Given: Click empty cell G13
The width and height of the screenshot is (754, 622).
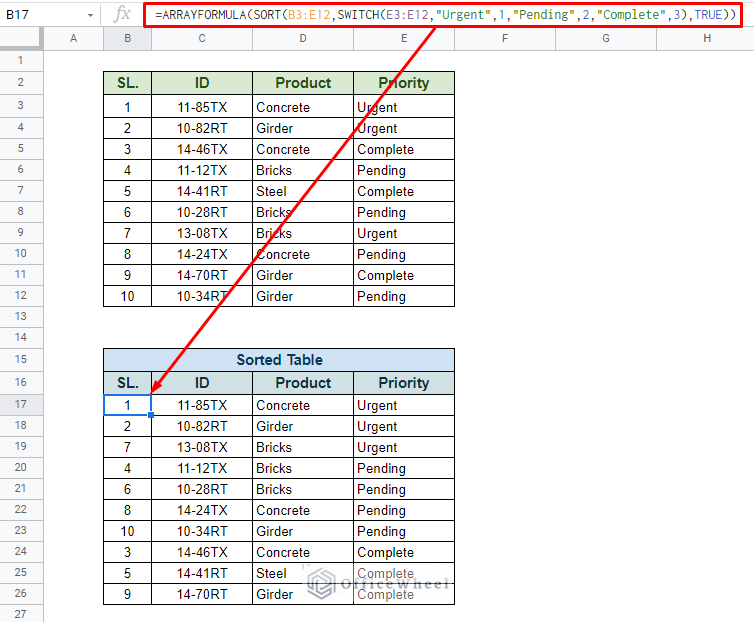Looking at the screenshot, I should (606, 317).
